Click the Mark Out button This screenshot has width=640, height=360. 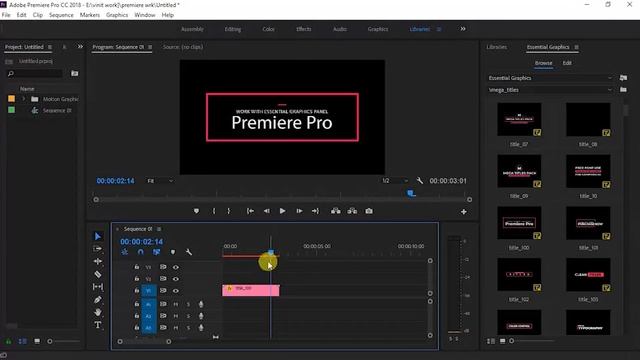coord(229,211)
